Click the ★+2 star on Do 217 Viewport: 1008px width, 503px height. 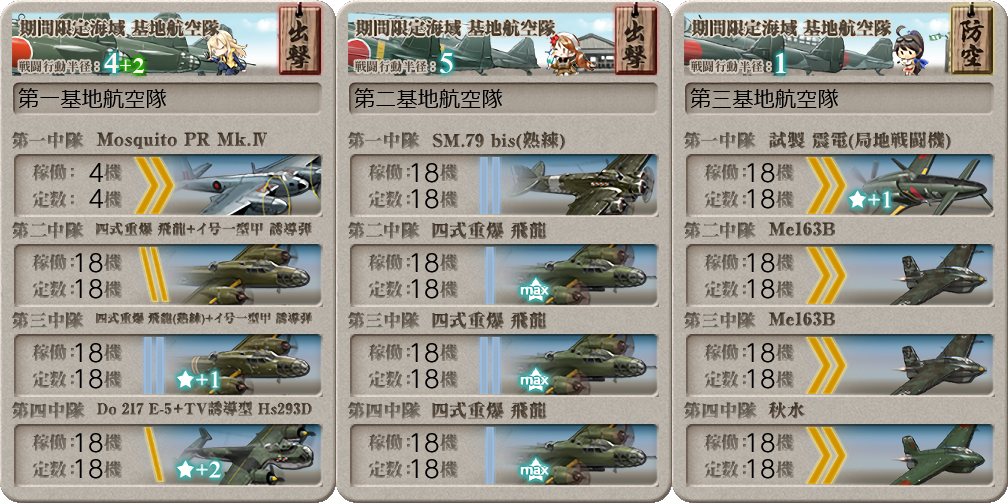199,470
